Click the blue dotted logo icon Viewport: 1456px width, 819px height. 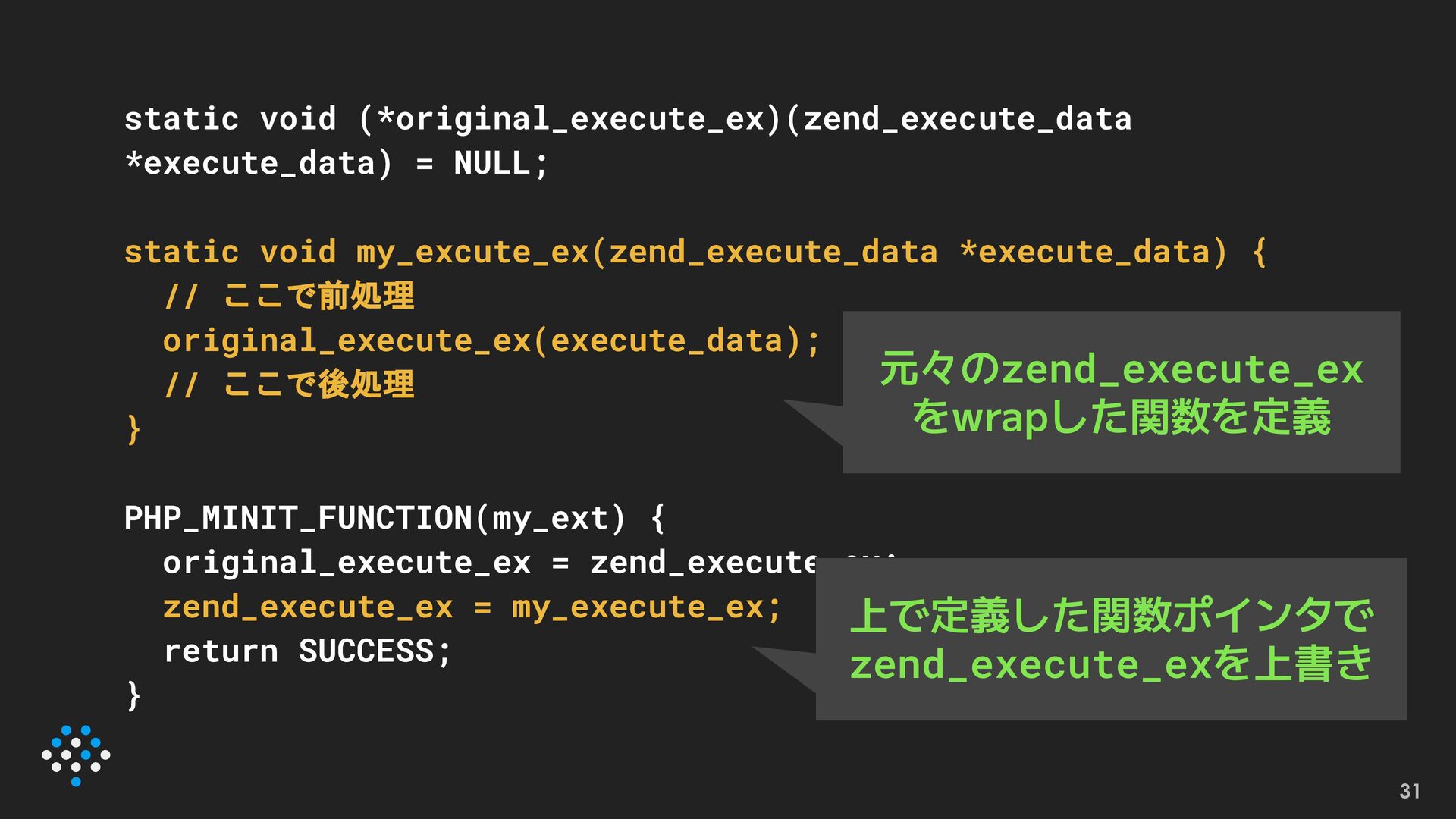[76, 755]
